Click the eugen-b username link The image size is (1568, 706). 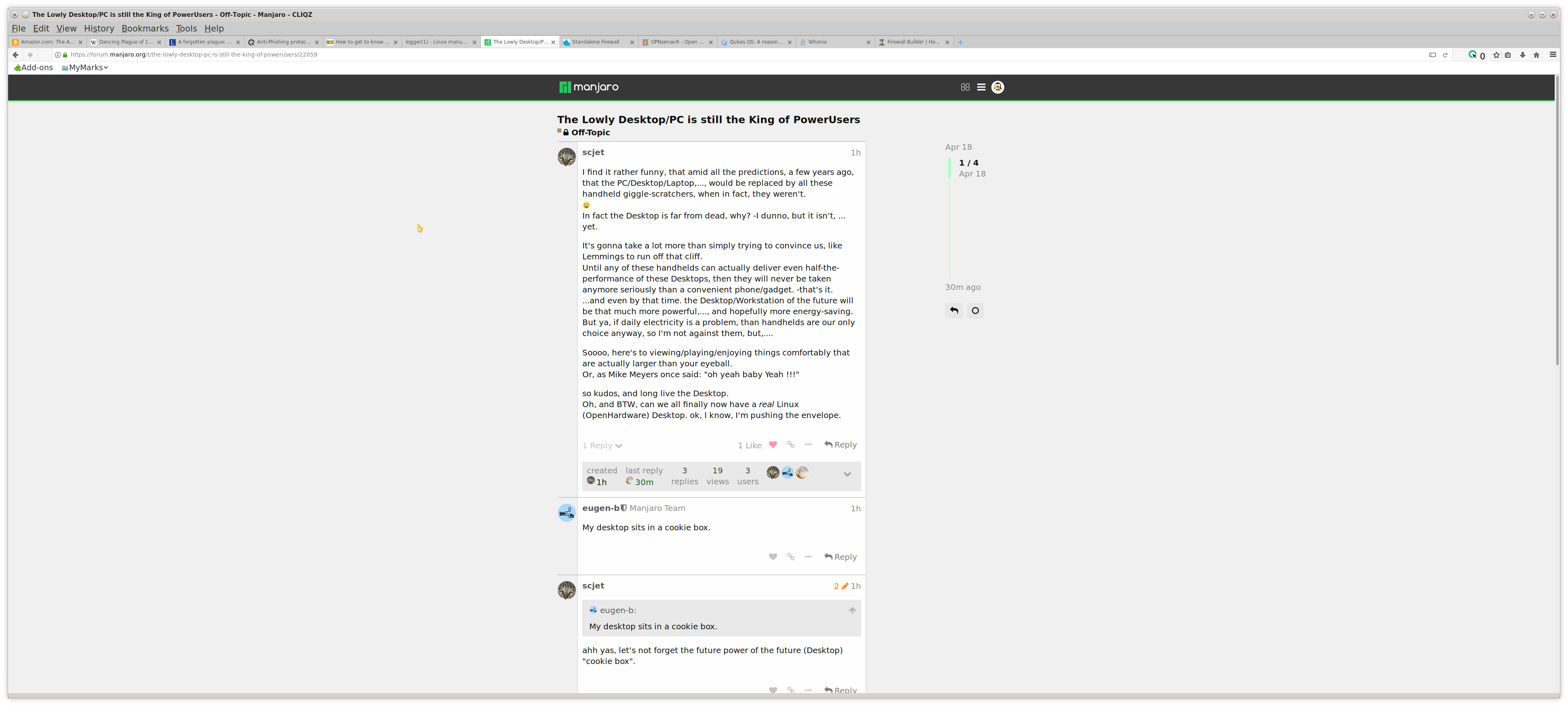(x=600, y=508)
